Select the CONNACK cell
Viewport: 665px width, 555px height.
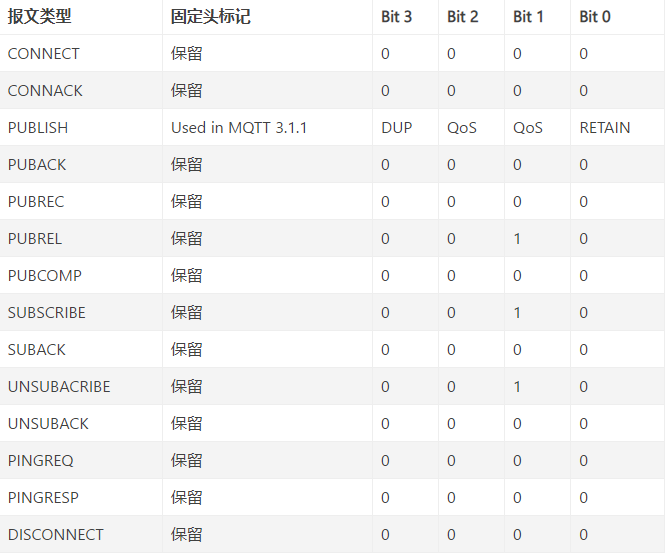click(x=45, y=91)
